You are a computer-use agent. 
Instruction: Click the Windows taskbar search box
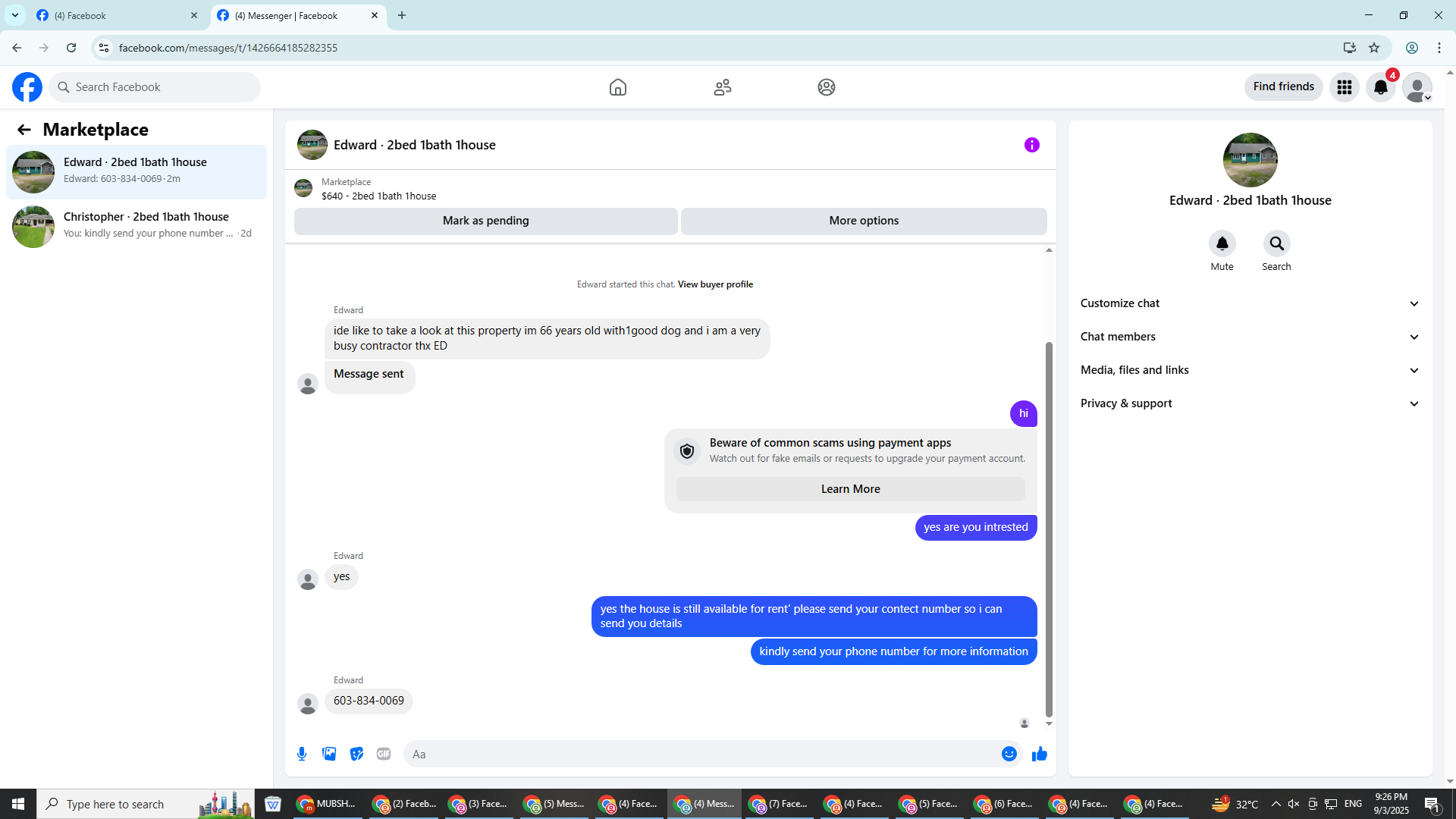[x=146, y=804]
